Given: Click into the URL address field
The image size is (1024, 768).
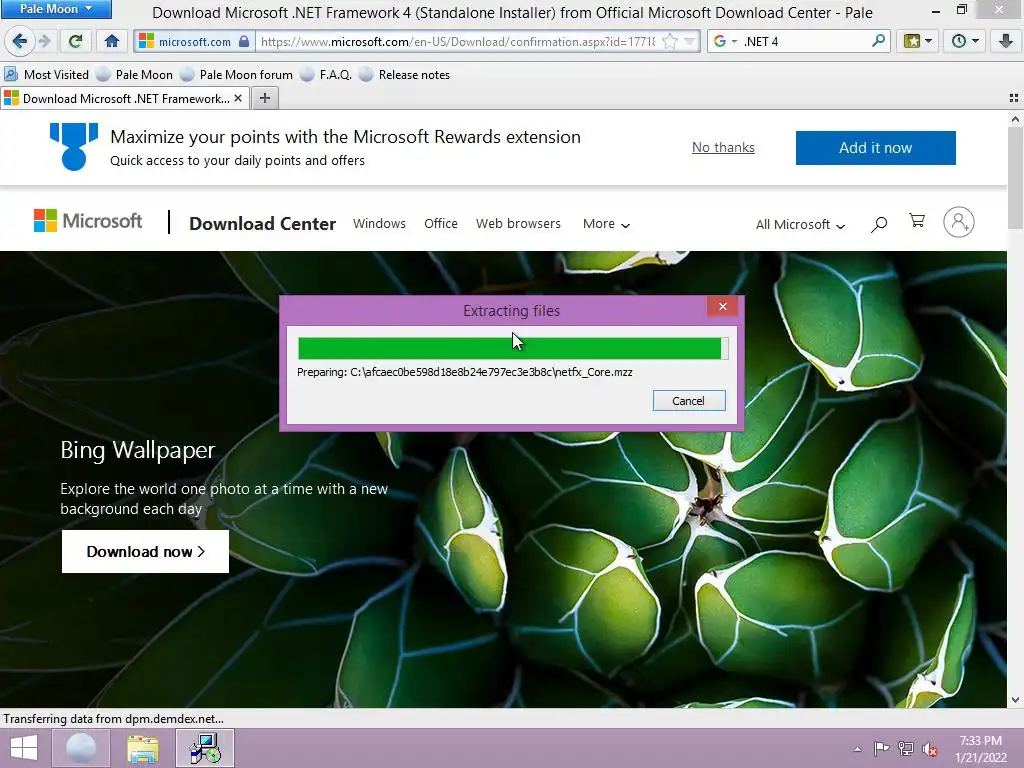Looking at the screenshot, I should coord(457,41).
